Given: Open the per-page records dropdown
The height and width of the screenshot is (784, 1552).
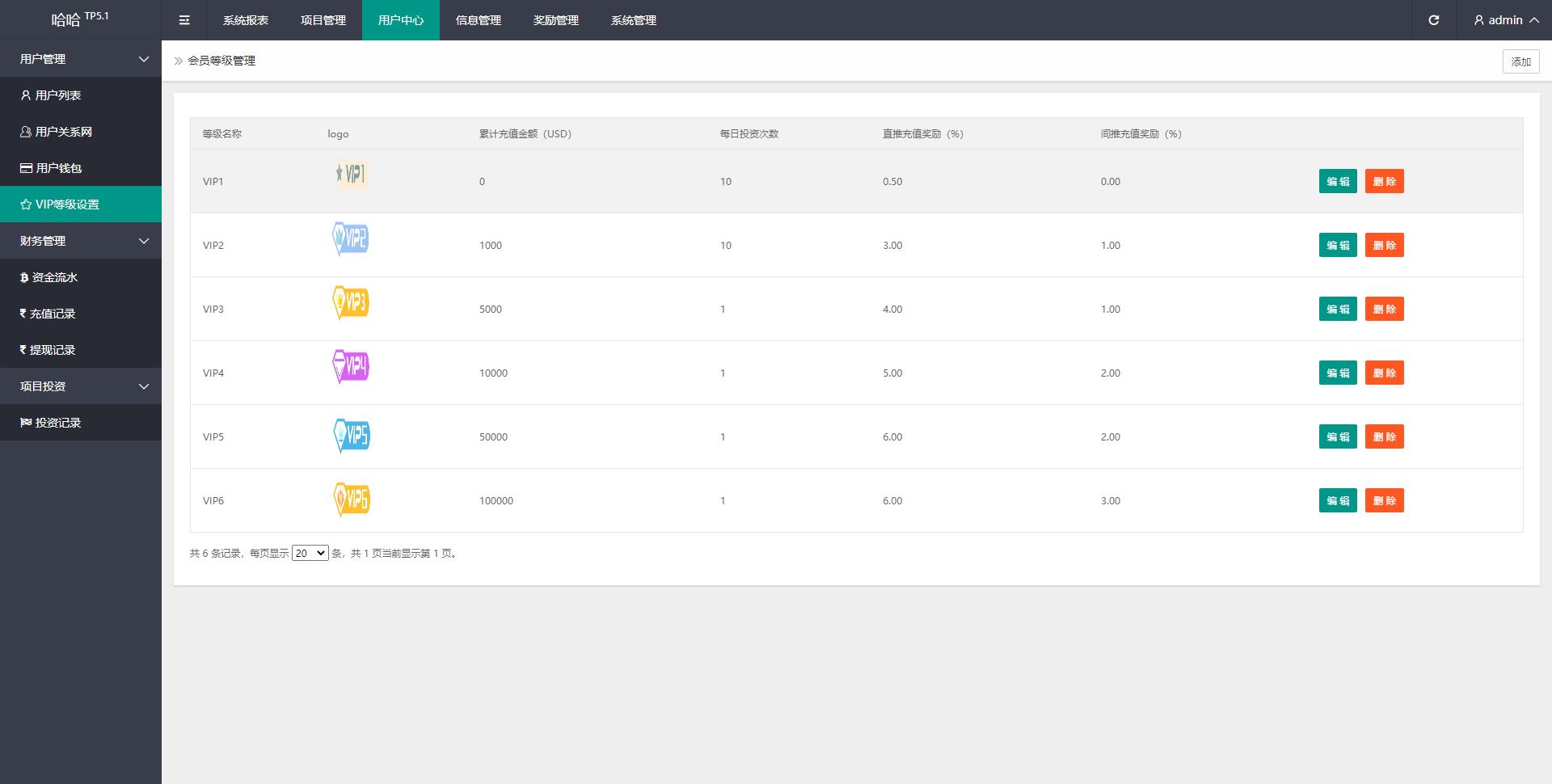Looking at the screenshot, I should [x=310, y=554].
